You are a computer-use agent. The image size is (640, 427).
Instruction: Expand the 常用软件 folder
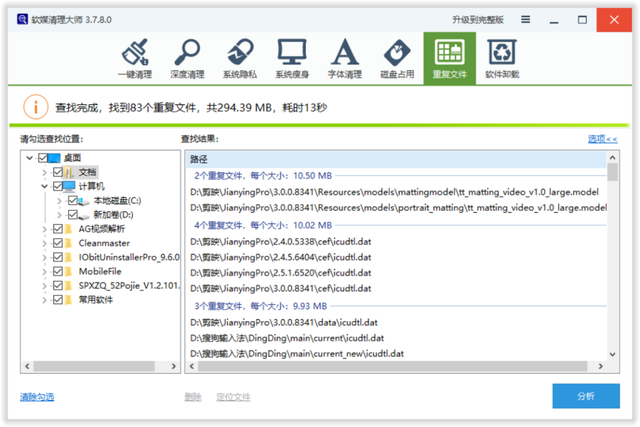pos(44,300)
